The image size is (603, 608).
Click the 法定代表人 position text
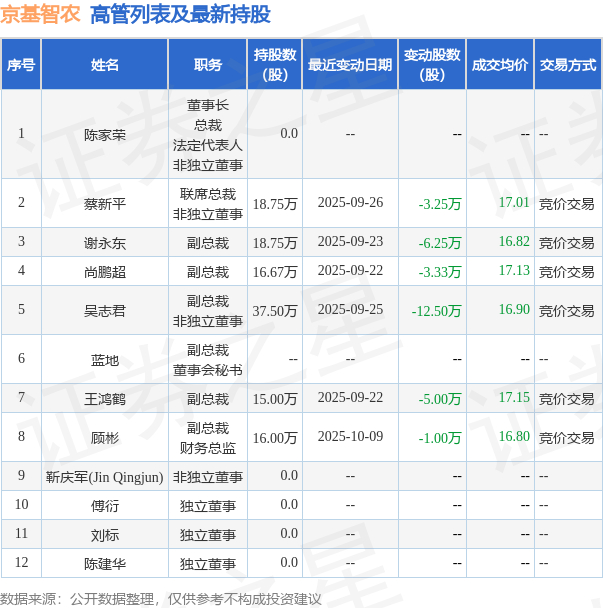(x=208, y=145)
